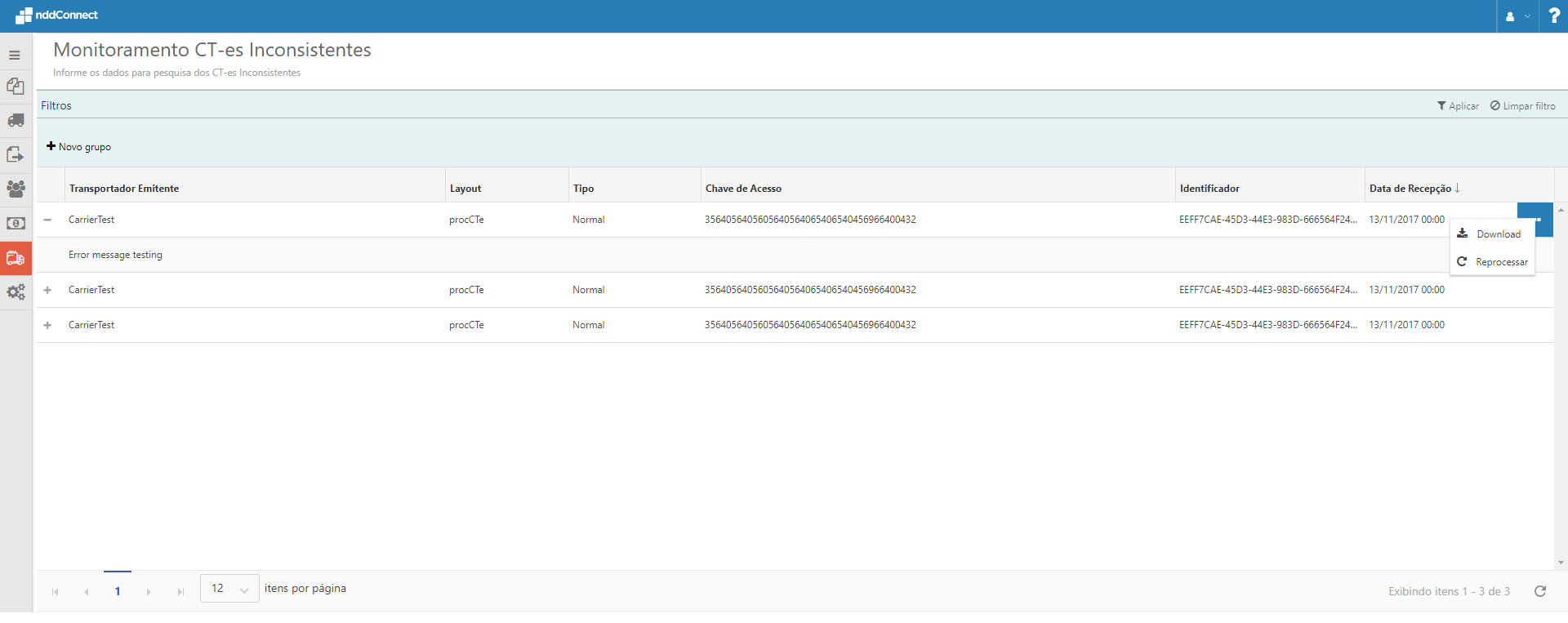1568x623 pixels.
Task: Add a filter group with Novo grupo
Action: click(79, 147)
